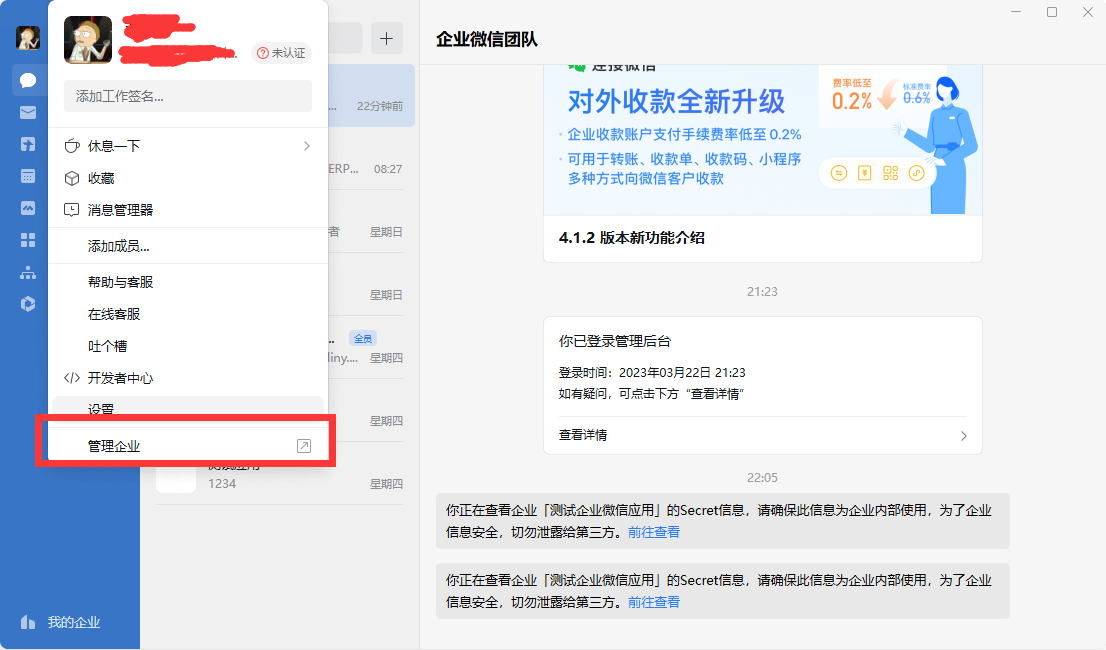This screenshot has height=650, width=1106.
Task: Click the 添加工作签名 signature field
Action: tap(188, 96)
